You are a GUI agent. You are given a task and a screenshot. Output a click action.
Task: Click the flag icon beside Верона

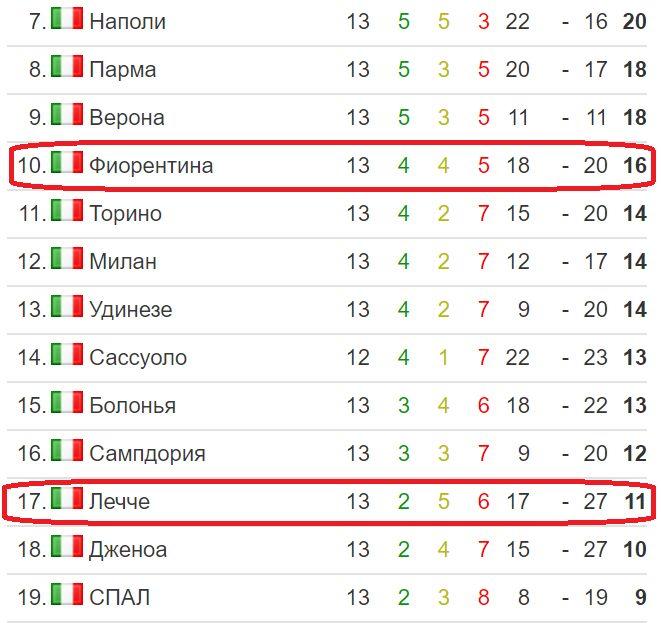tap(67, 115)
